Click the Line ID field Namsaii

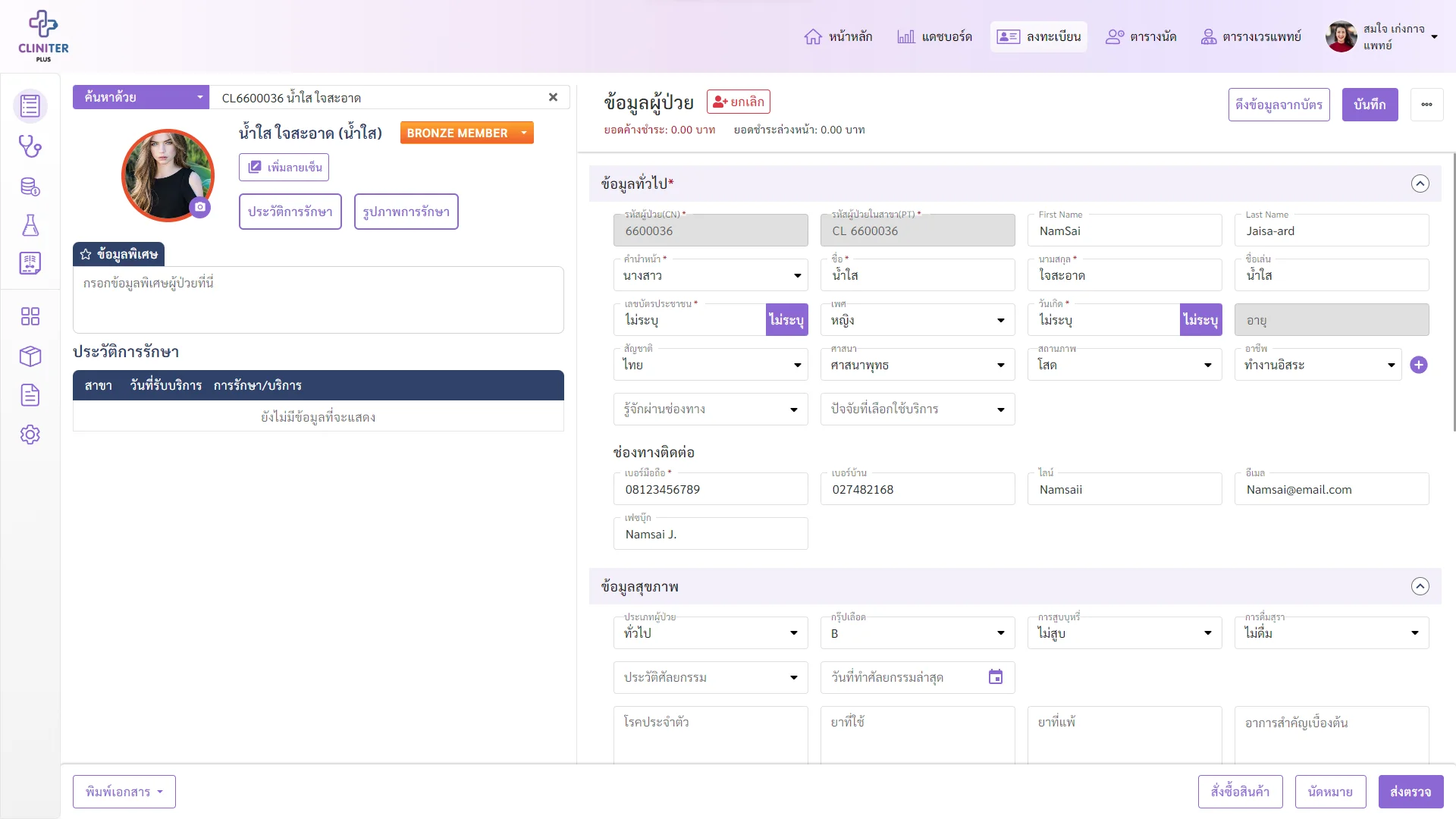tap(1125, 489)
